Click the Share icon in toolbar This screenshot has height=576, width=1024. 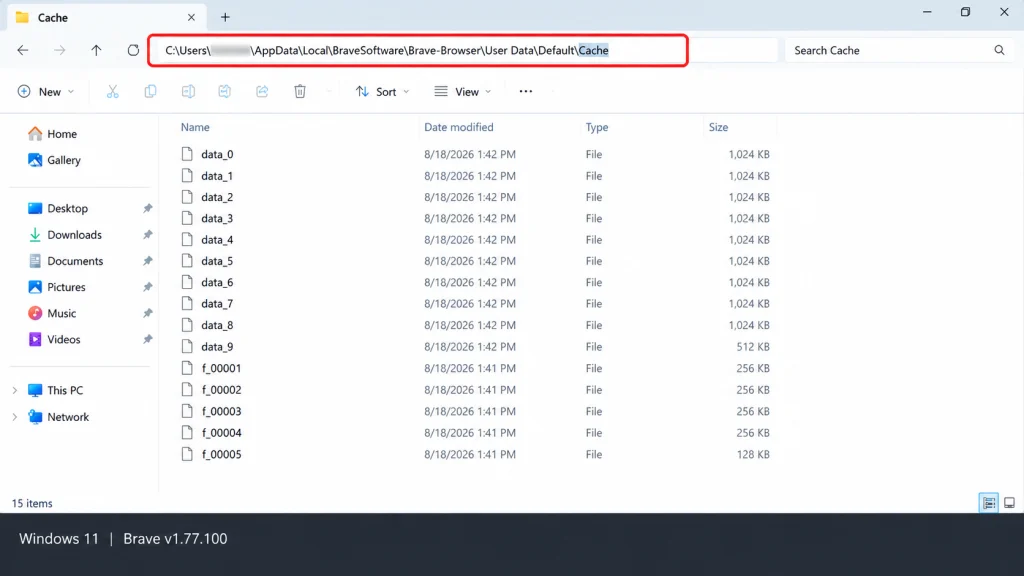(x=262, y=91)
